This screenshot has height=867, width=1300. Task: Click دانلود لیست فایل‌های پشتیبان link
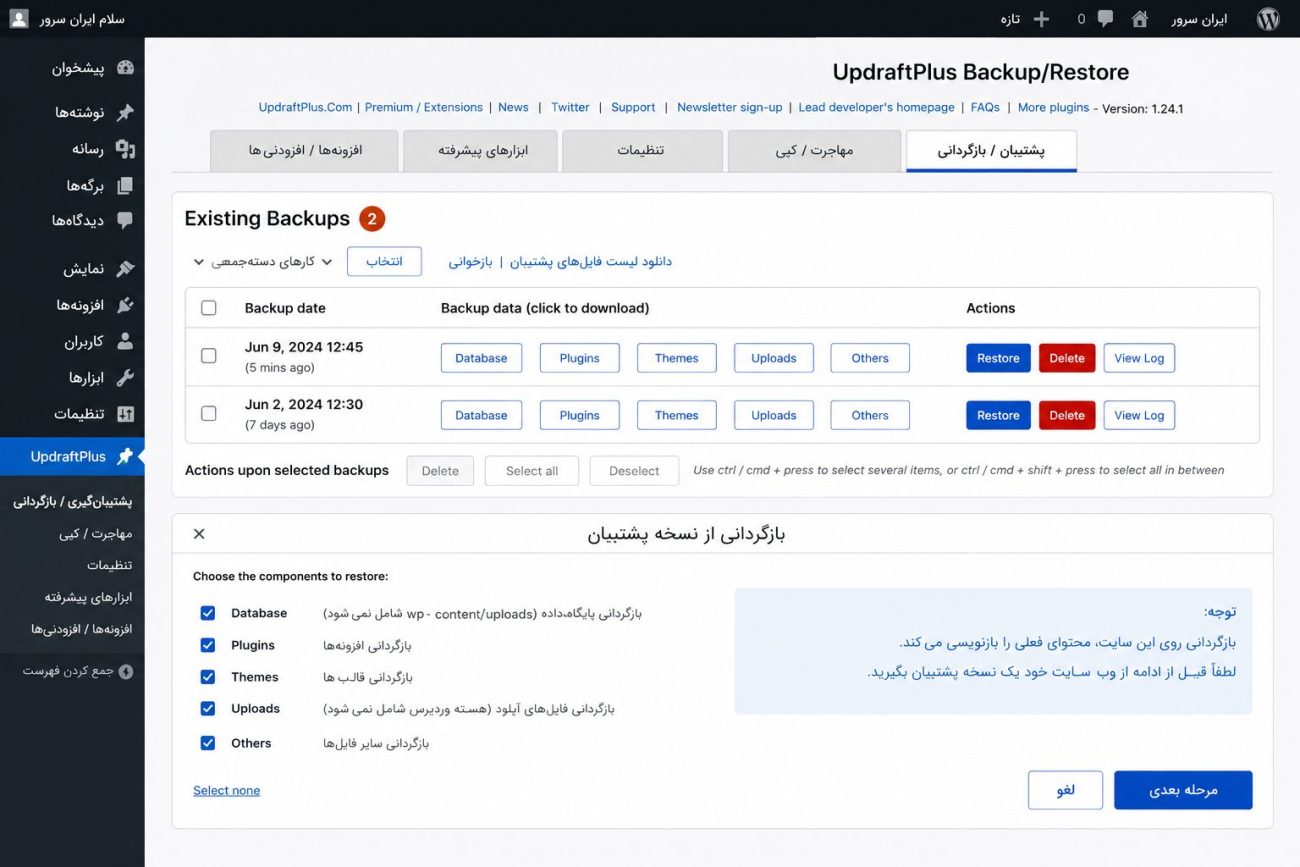(591, 262)
